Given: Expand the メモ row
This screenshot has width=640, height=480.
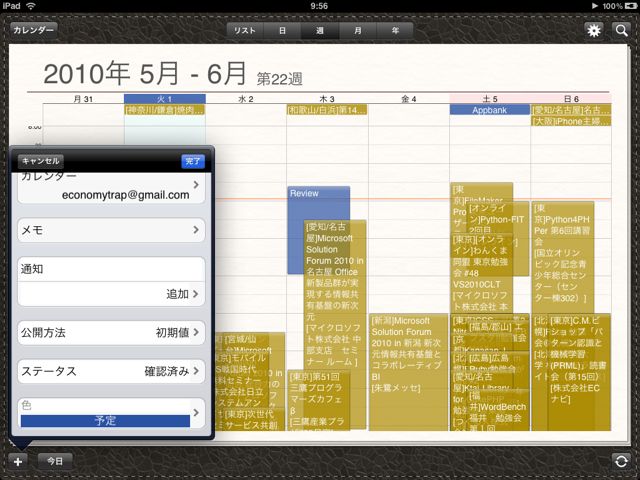Looking at the screenshot, I should pos(111,230).
